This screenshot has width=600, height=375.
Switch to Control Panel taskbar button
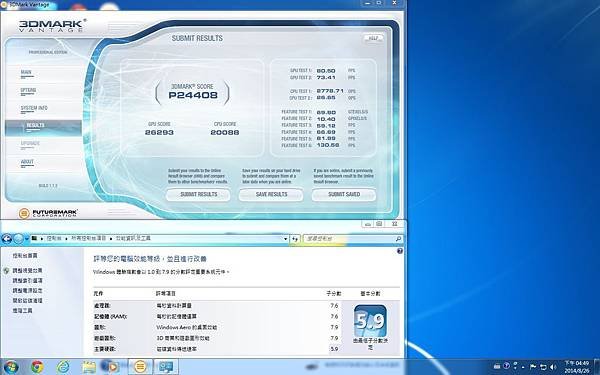click(166, 367)
